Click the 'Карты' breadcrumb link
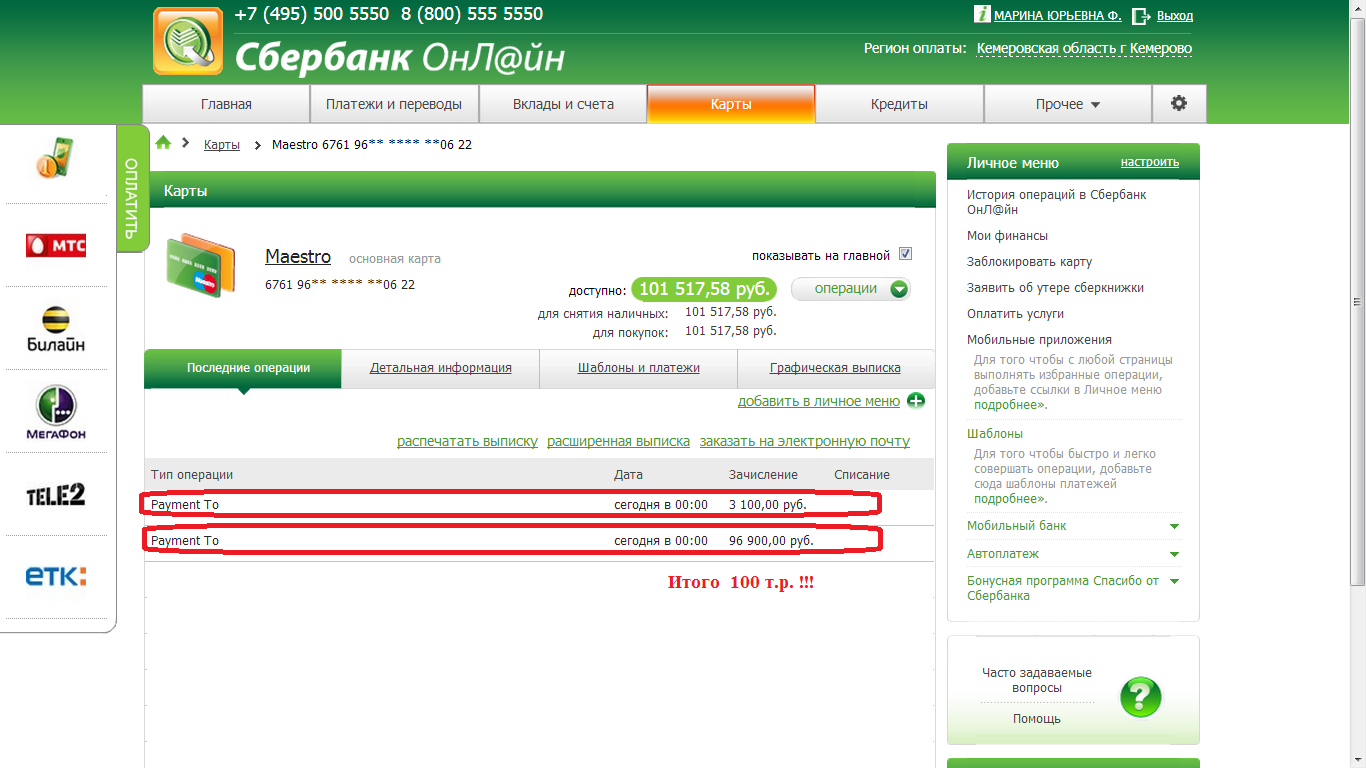Screen dimensions: 1366x768 [x=222, y=144]
